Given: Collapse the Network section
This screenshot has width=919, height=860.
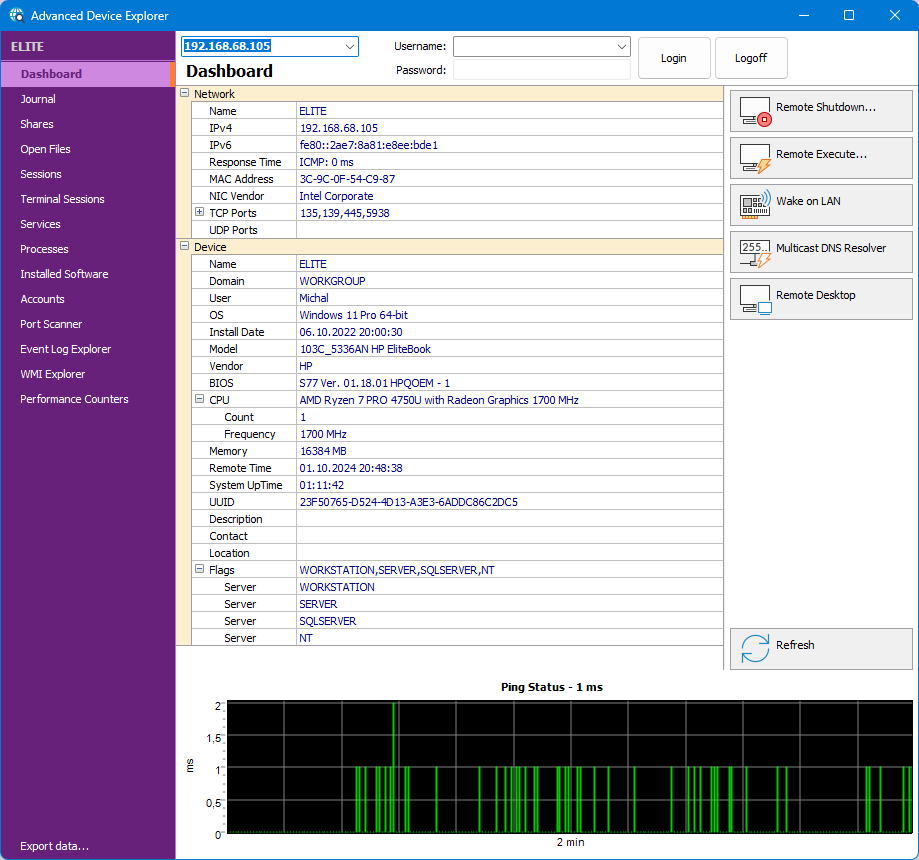Looking at the screenshot, I should click(185, 93).
